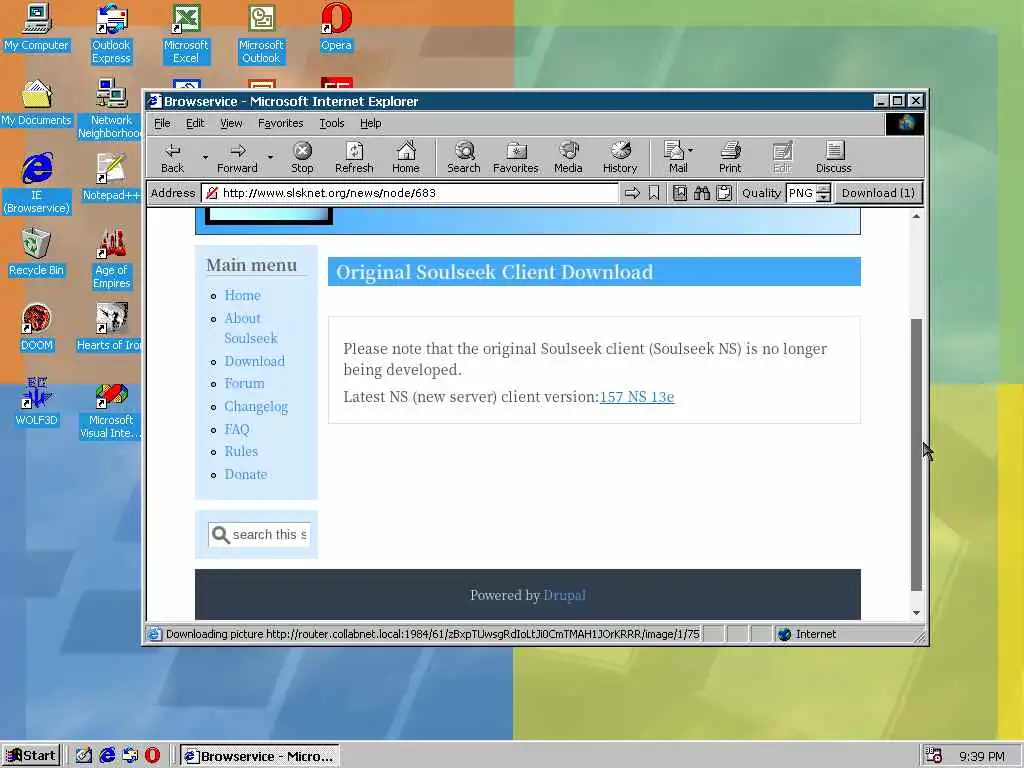Click the address bar URL field
The width and height of the screenshot is (1024, 768).
click(410, 193)
